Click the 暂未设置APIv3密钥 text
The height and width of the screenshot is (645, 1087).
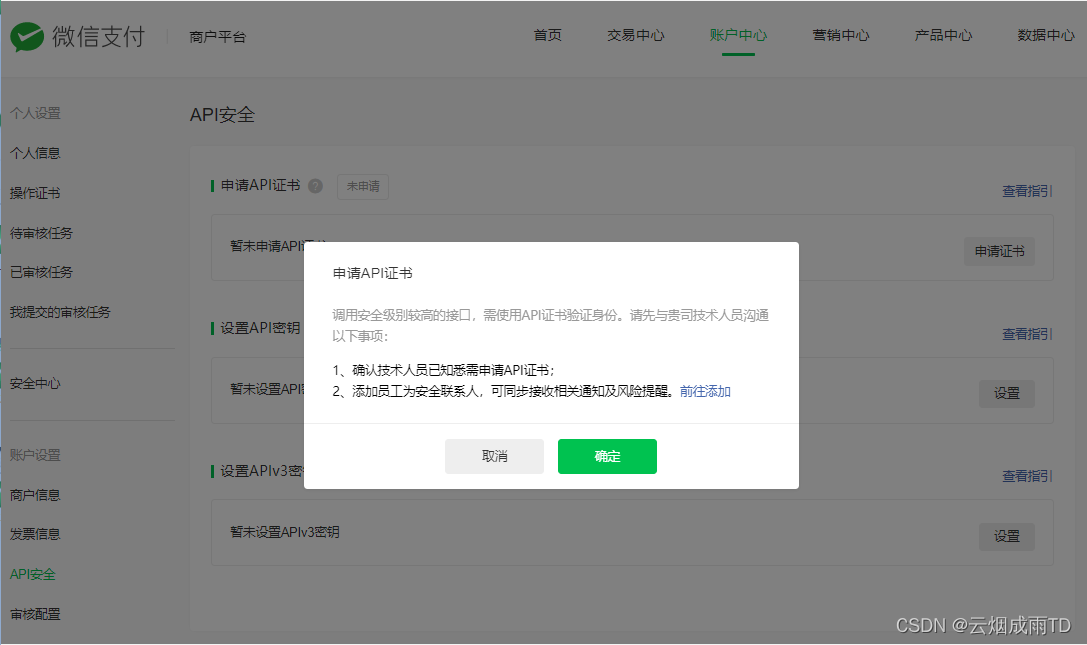[x=285, y=532]
